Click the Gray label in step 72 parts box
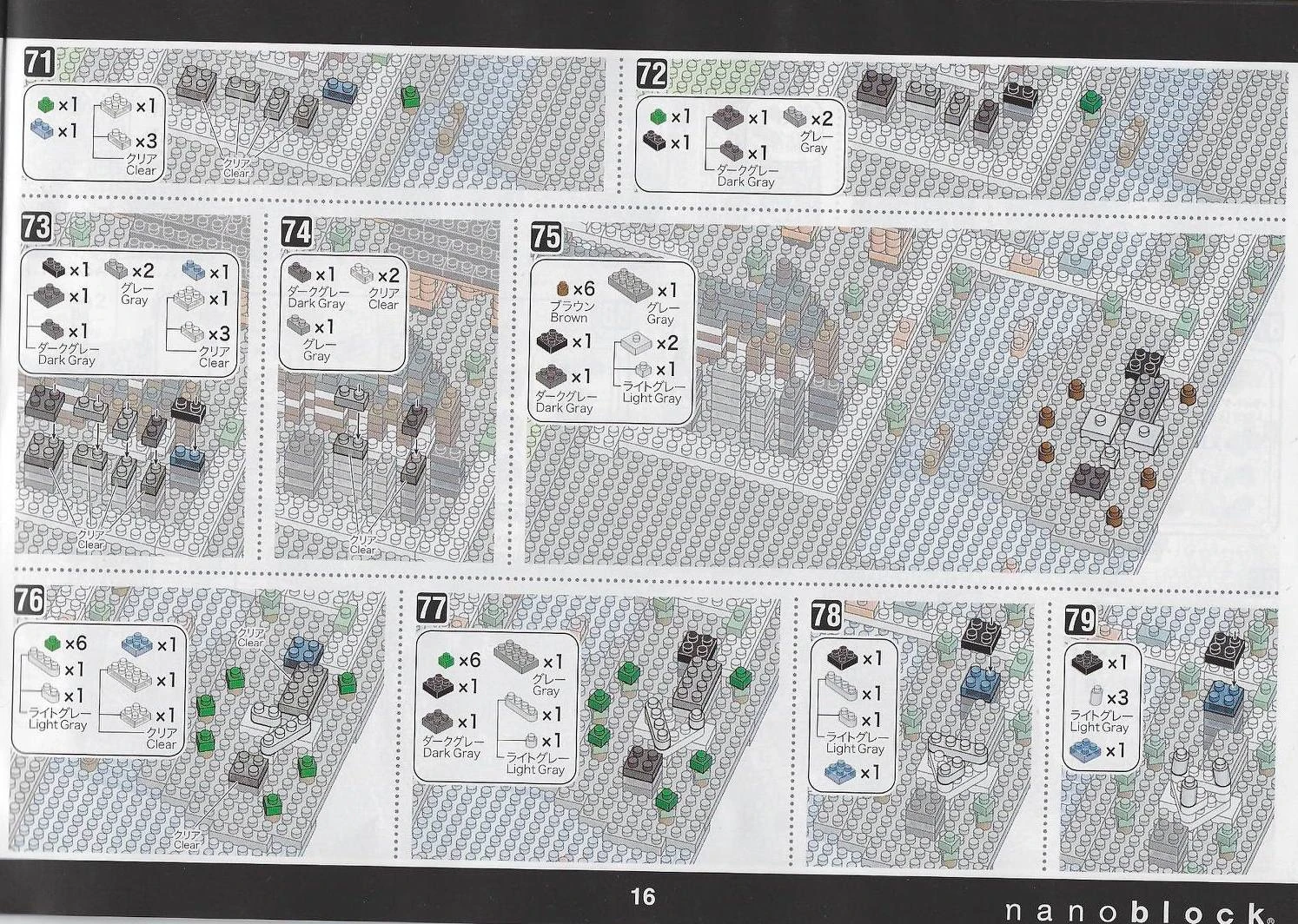This screenshot has width=1298, height=924. 814,148
